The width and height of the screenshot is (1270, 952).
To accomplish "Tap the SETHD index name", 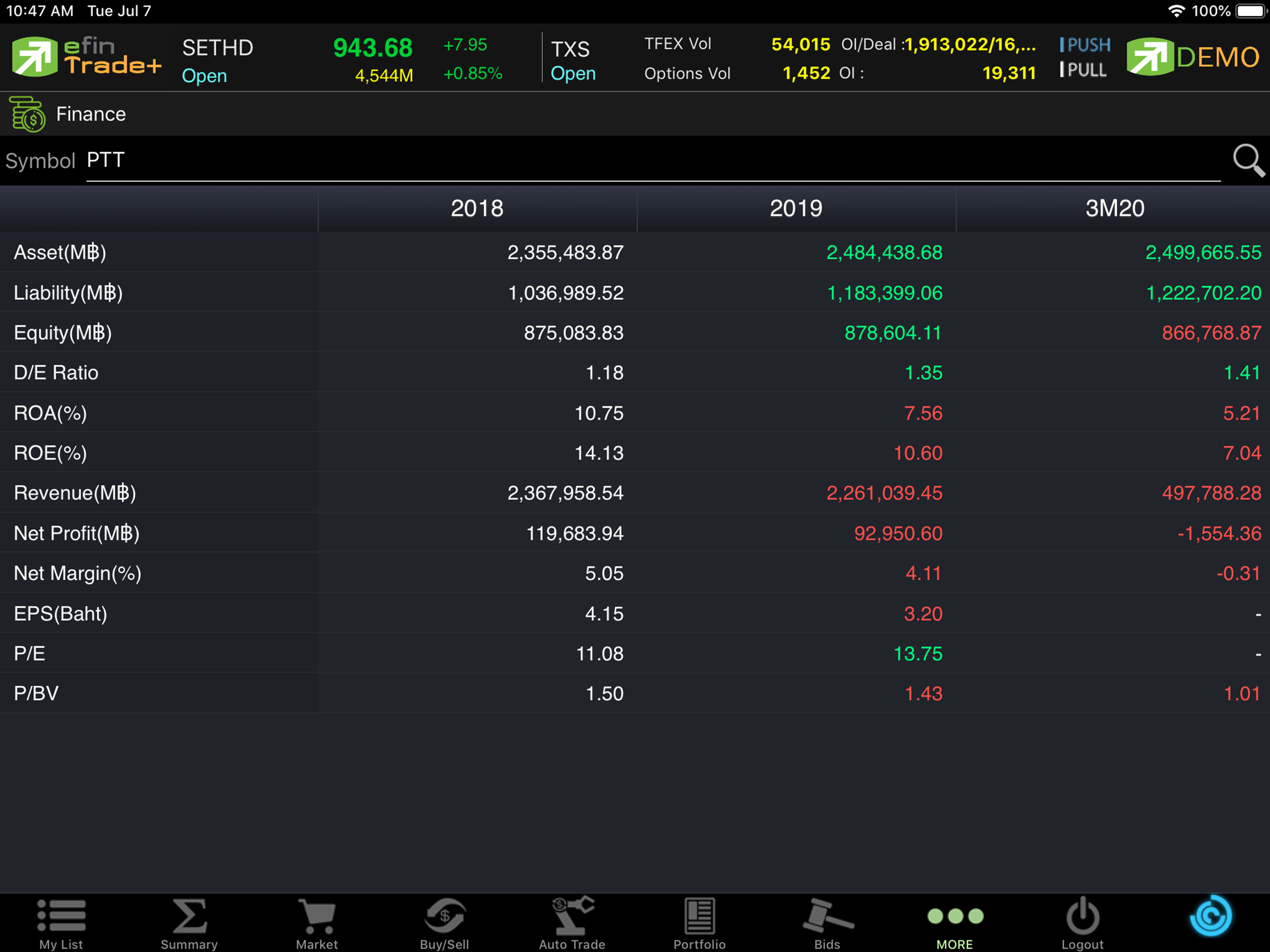I will click(218, 48).
